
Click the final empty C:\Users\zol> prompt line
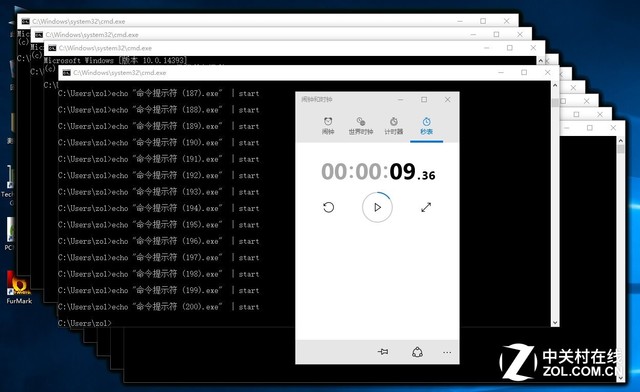84,323
